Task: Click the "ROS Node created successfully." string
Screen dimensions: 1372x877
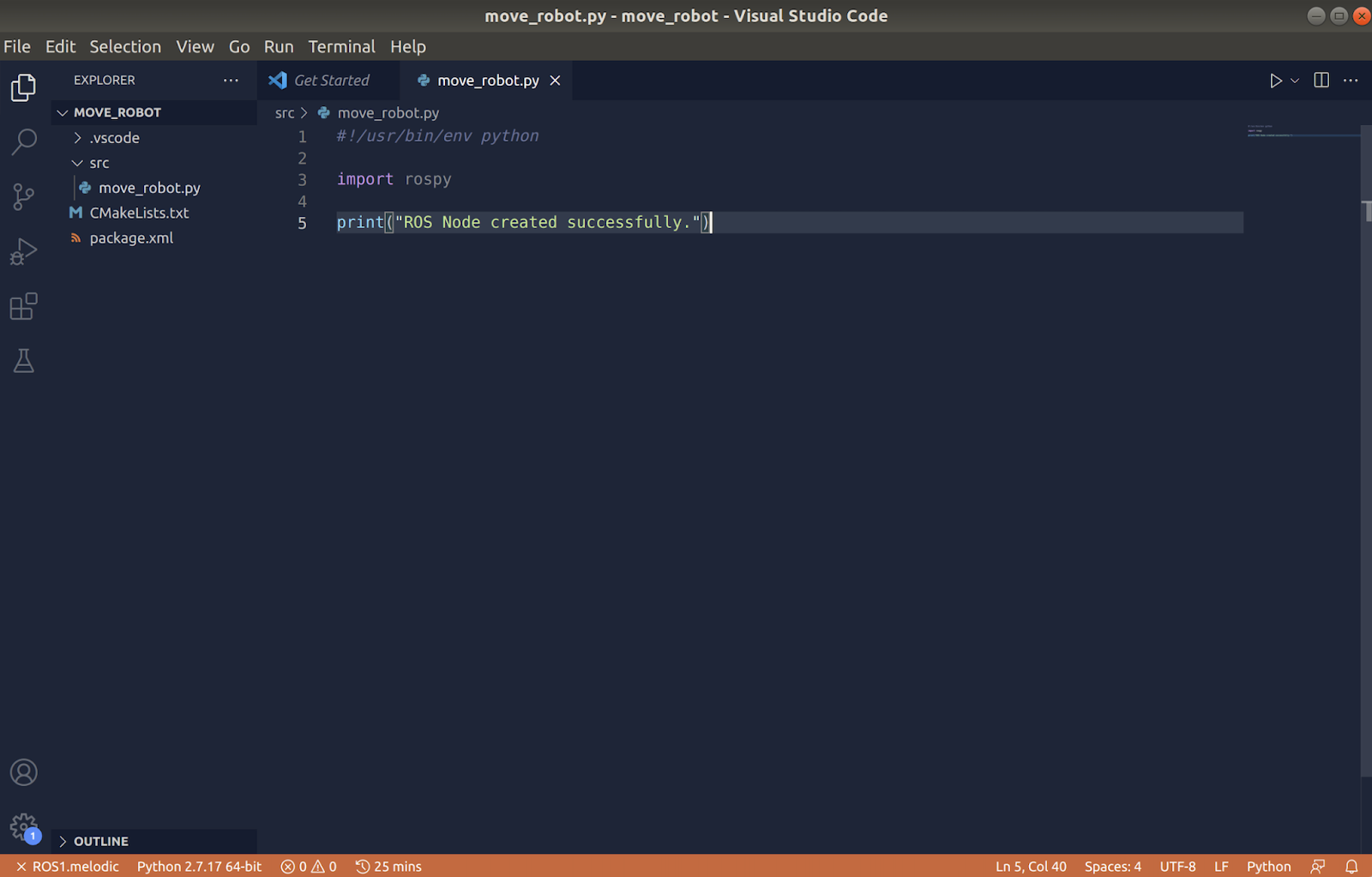Action: (x=548, y=223)
